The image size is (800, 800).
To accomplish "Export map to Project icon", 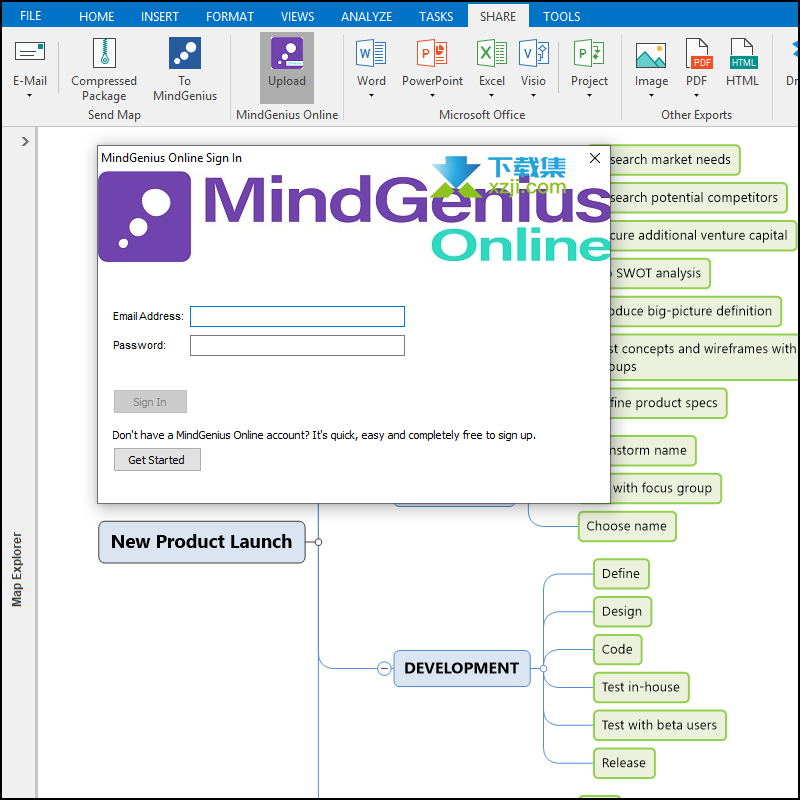I will (x=589, y=53).
